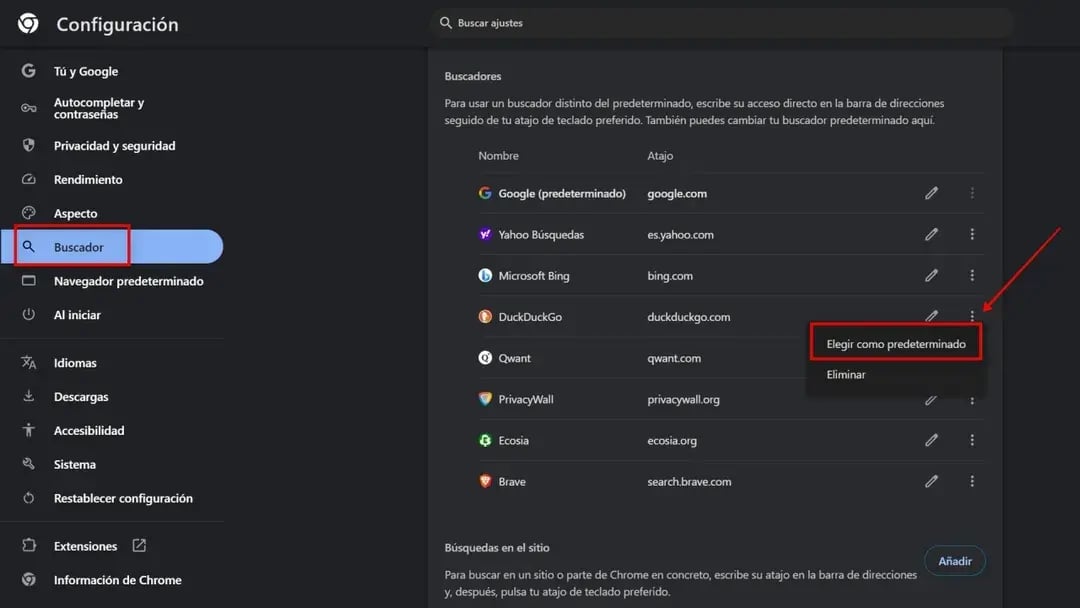This screenshot has width=1080, height=608.
Task: Open more options for Microsoft Bing
Action: [972, 275]
